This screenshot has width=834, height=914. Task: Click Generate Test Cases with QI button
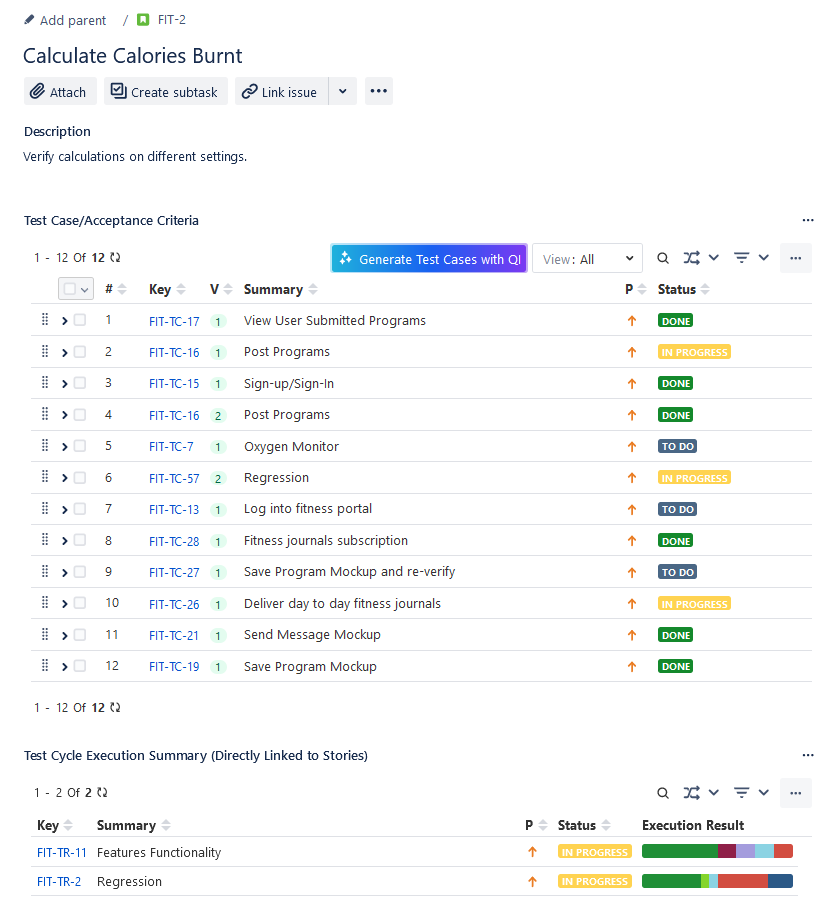pyautogui.click(x=429, y=259)
